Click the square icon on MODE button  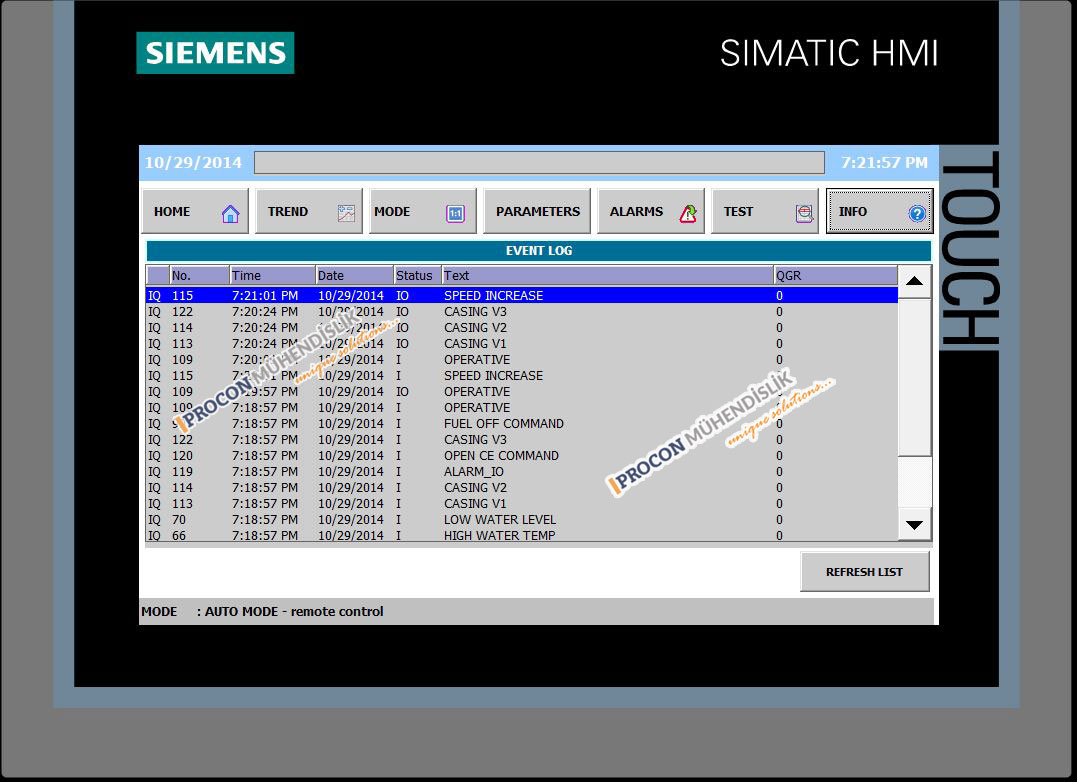coord(455,214)
